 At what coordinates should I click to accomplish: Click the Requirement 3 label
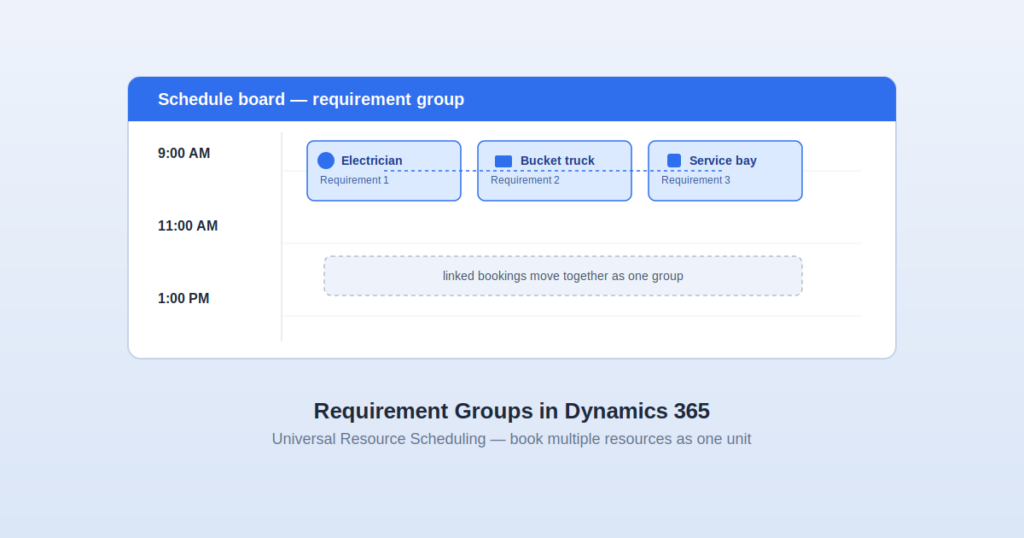click(x=696, y=180)
